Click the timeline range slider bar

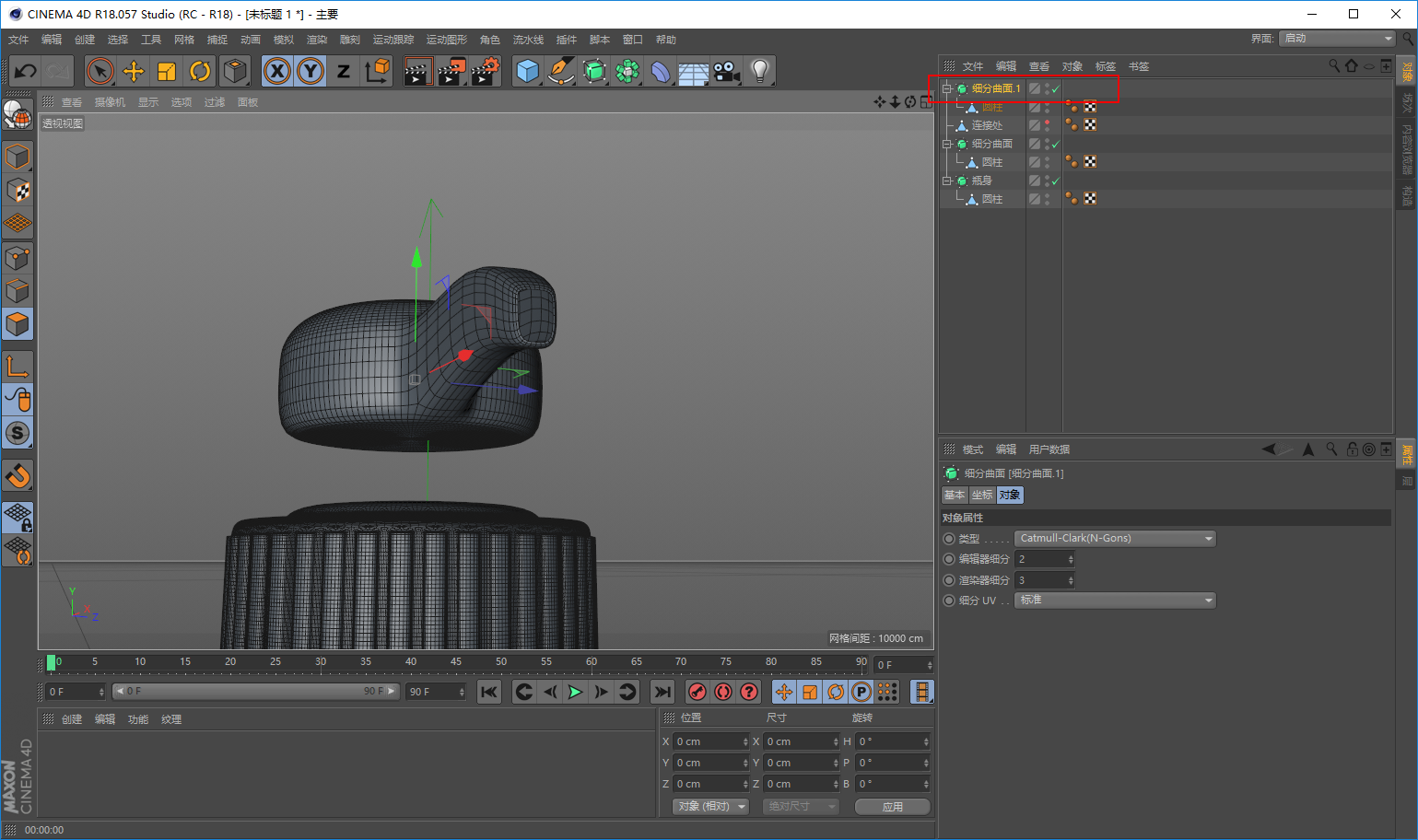pyautogui.click(x=256, y=692)
